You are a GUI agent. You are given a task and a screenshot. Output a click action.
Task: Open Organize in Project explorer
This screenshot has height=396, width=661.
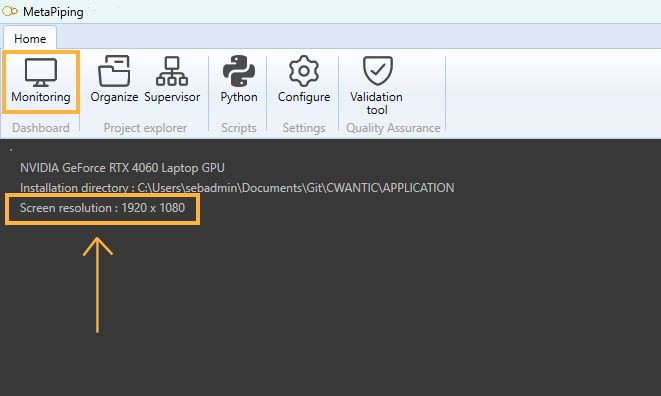tap(114, 80)
